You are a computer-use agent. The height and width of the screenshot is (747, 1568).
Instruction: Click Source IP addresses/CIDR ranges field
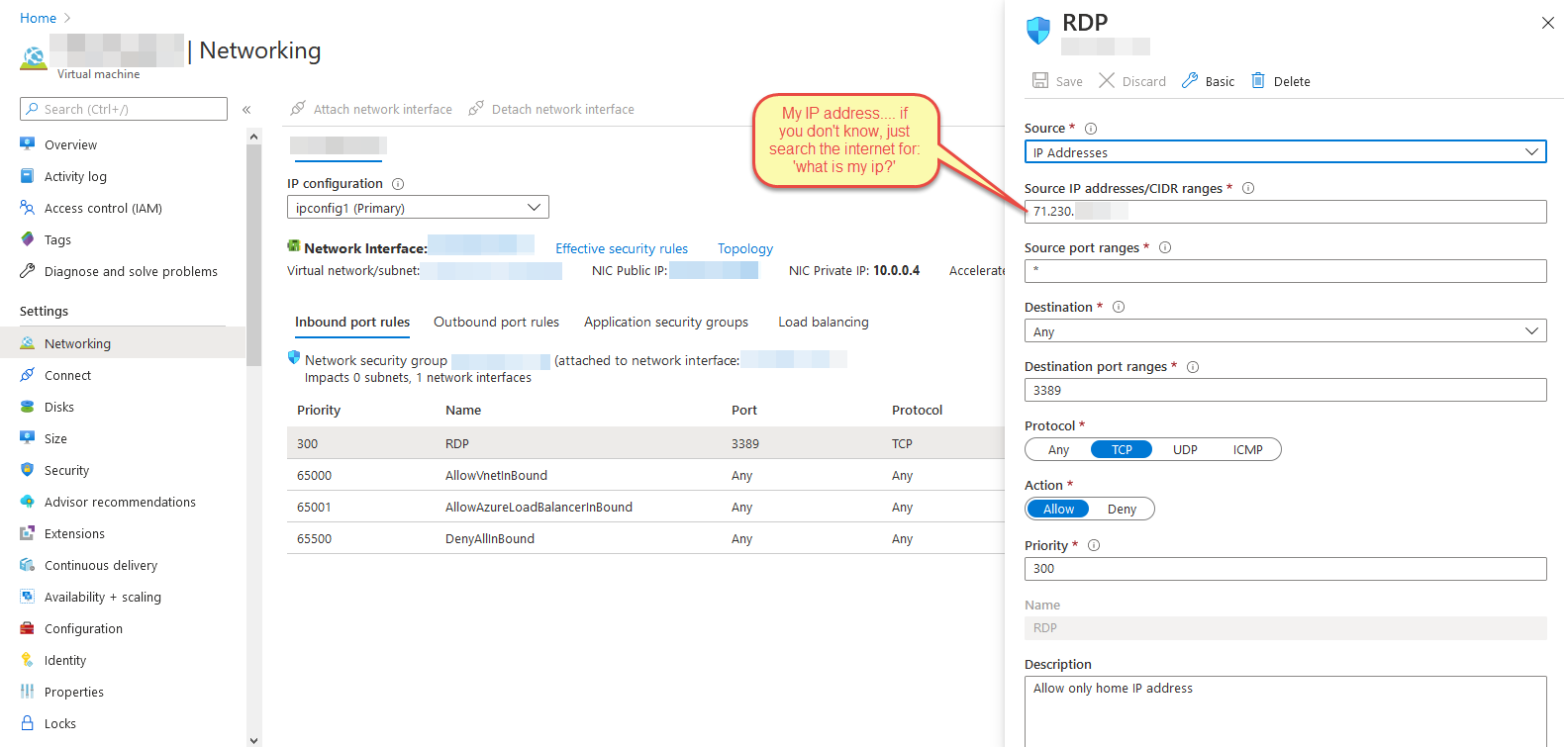pos(1285,212)
